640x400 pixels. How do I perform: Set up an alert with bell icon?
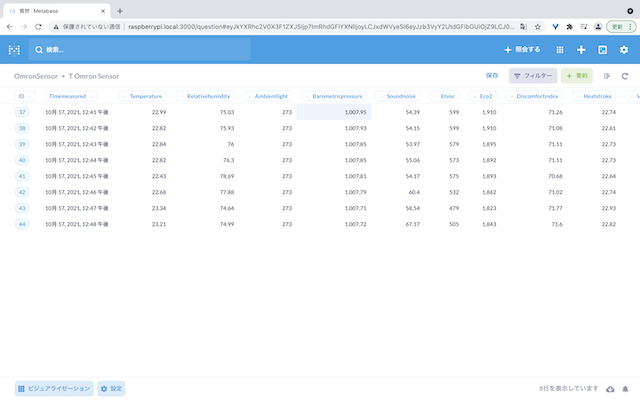point(625,389)
